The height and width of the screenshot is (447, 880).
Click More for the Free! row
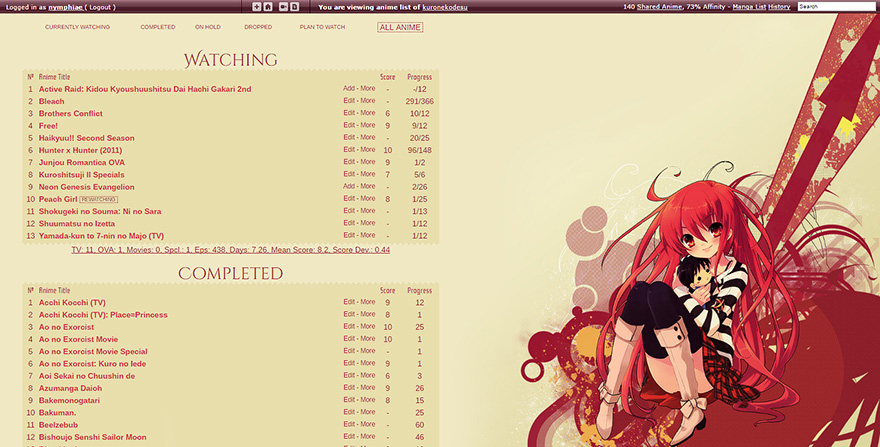368,125
